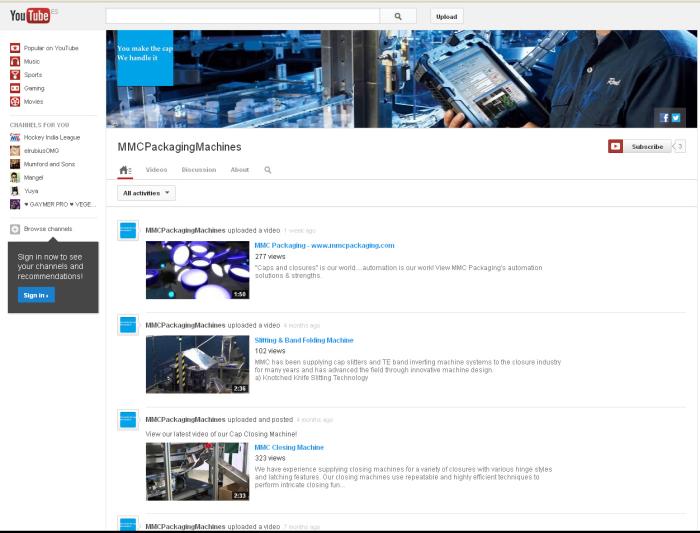Click the search magnifier button
The image size is (700, 533).
click(398, 17)
